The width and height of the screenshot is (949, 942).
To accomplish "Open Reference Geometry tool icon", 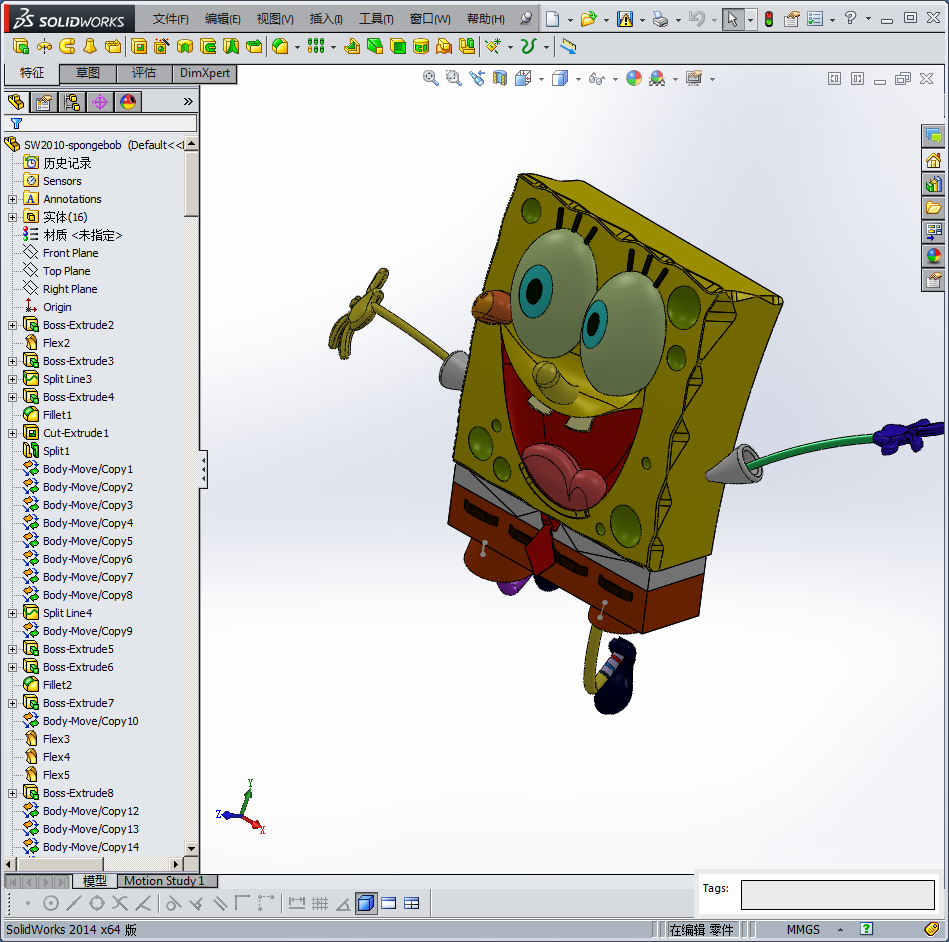I will click(493, 46).
